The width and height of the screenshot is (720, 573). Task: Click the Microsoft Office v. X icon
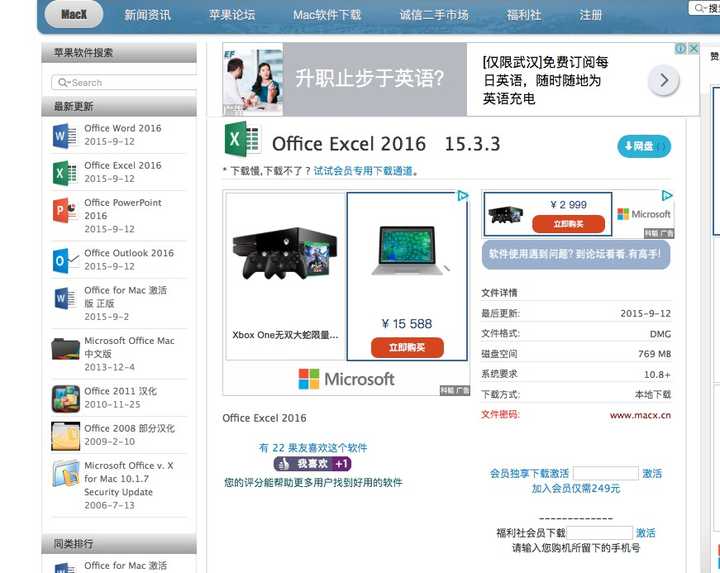pyautogui.click(x=66, y=473)
